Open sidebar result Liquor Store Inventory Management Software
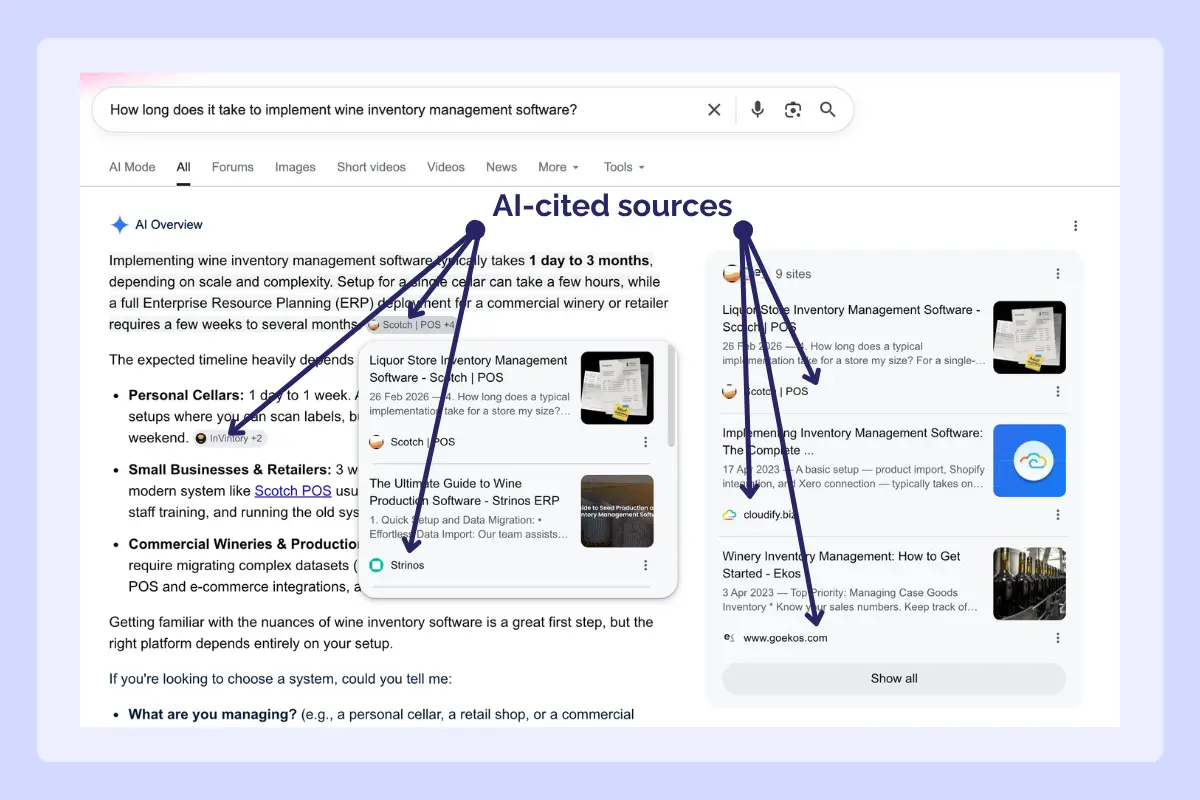Viewport: 1200px width, 800px height. (852, 319)
